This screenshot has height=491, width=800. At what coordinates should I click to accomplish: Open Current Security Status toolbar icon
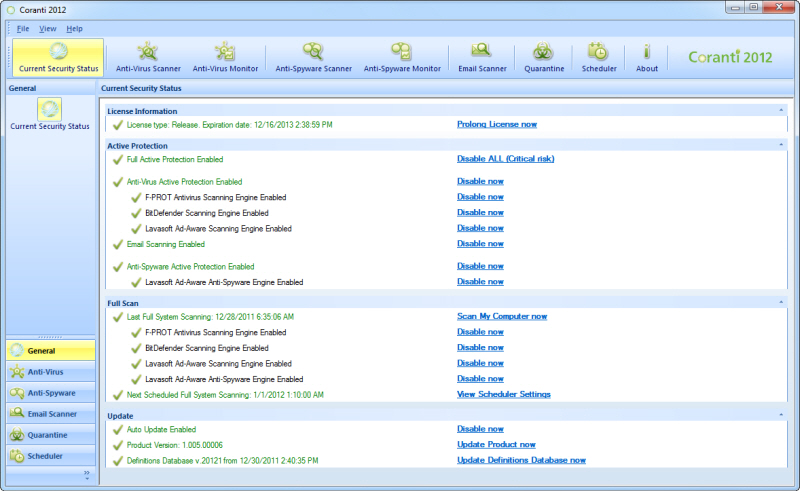58,57
